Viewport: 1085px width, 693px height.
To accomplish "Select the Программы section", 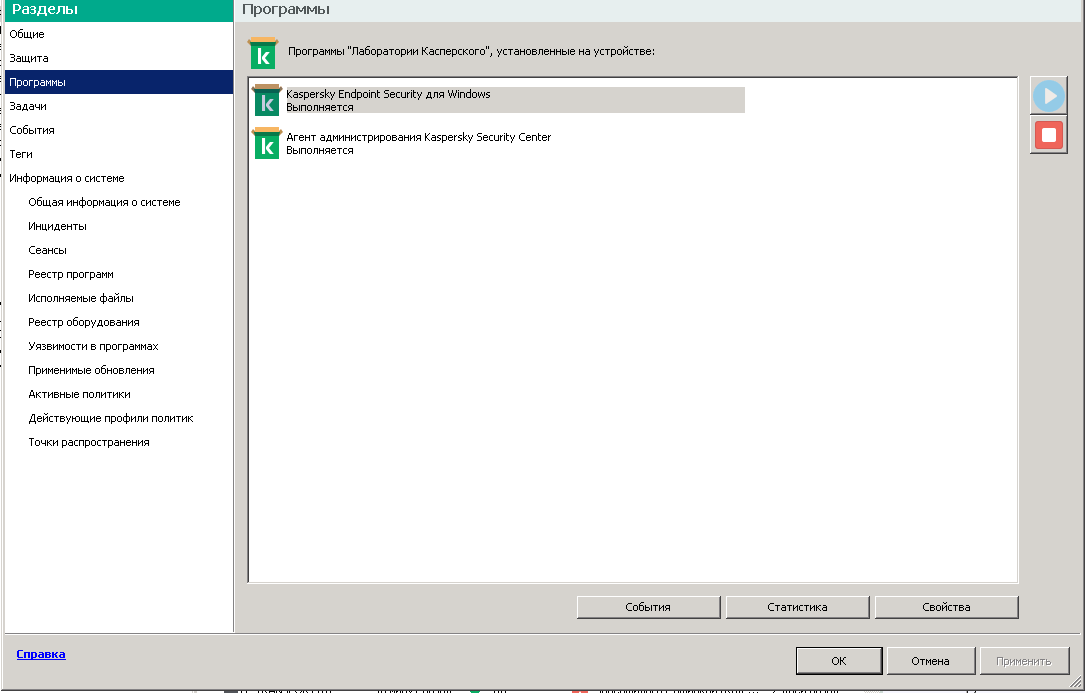I will 119,82.
